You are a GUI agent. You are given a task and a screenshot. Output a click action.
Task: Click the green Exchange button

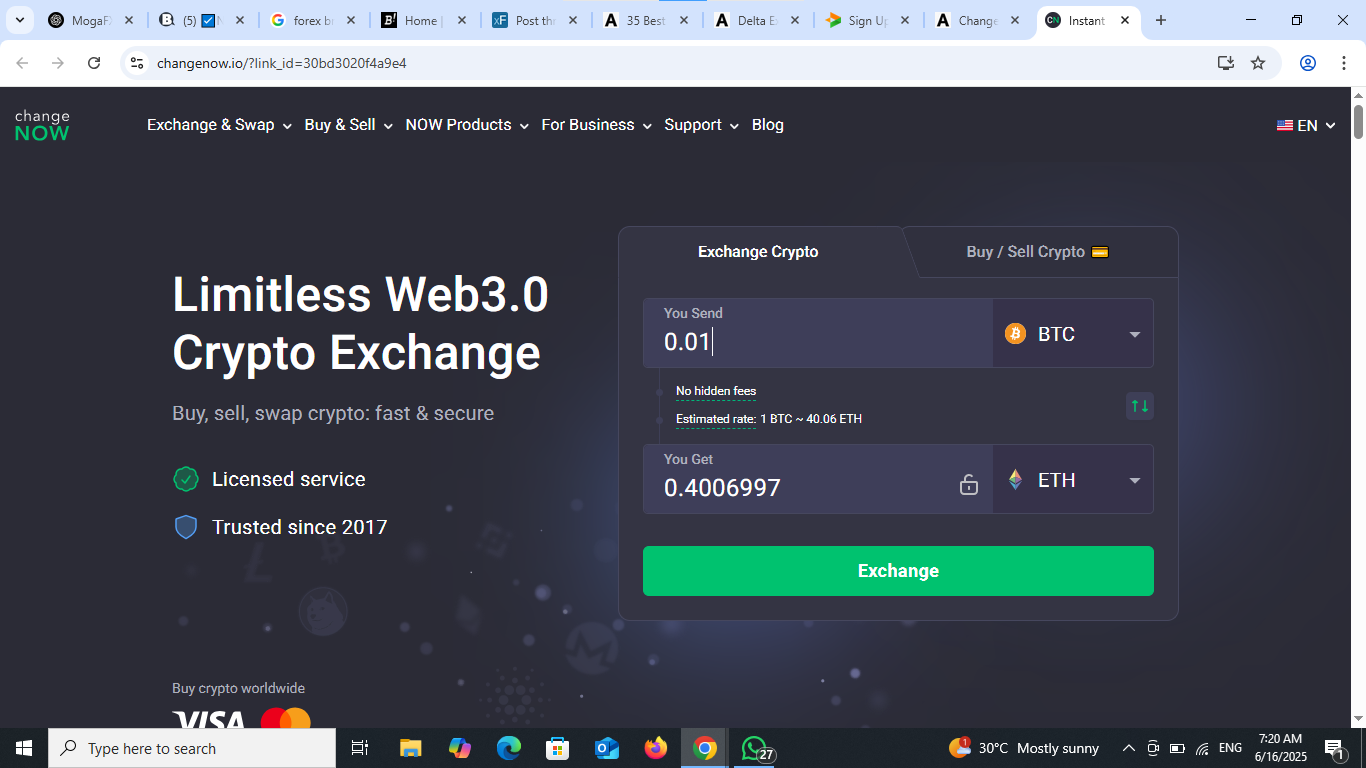click(x=898, y=571)
